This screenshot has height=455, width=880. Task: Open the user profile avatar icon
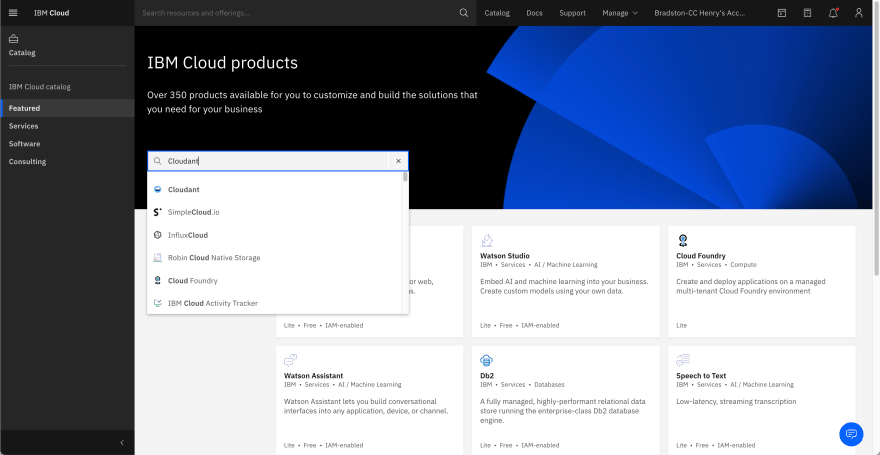point(859,13)
